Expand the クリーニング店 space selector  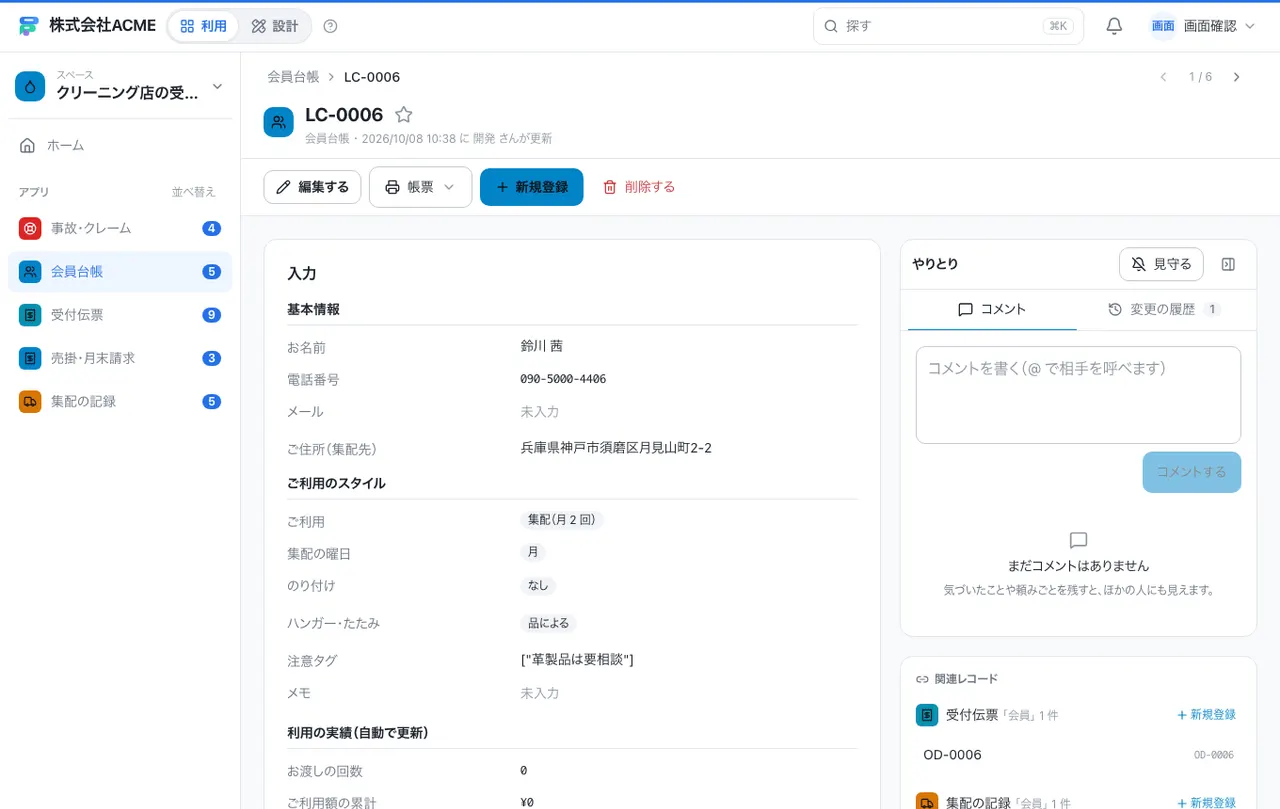[120, 87]
